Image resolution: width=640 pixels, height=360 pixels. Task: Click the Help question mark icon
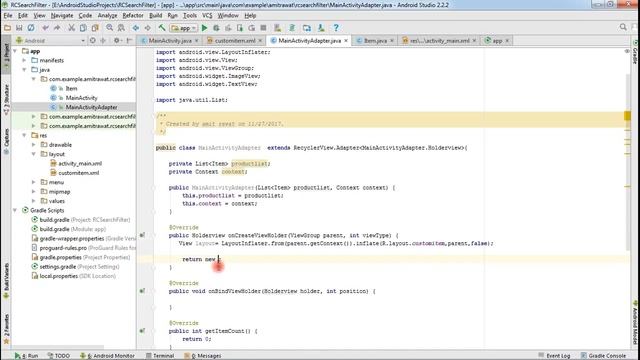[336, 28]
